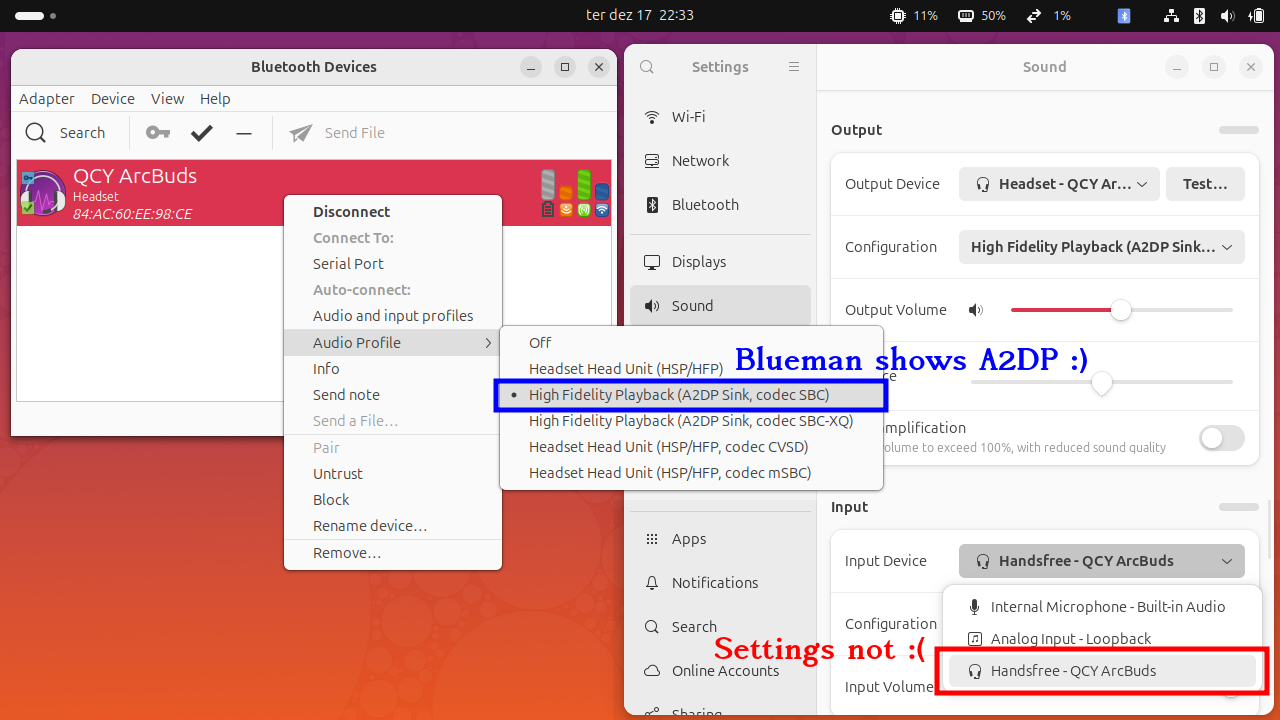The width and height of the screenshot is (1280, 720).
Task: Click the date and time in top bar
Action: [640, 16]
